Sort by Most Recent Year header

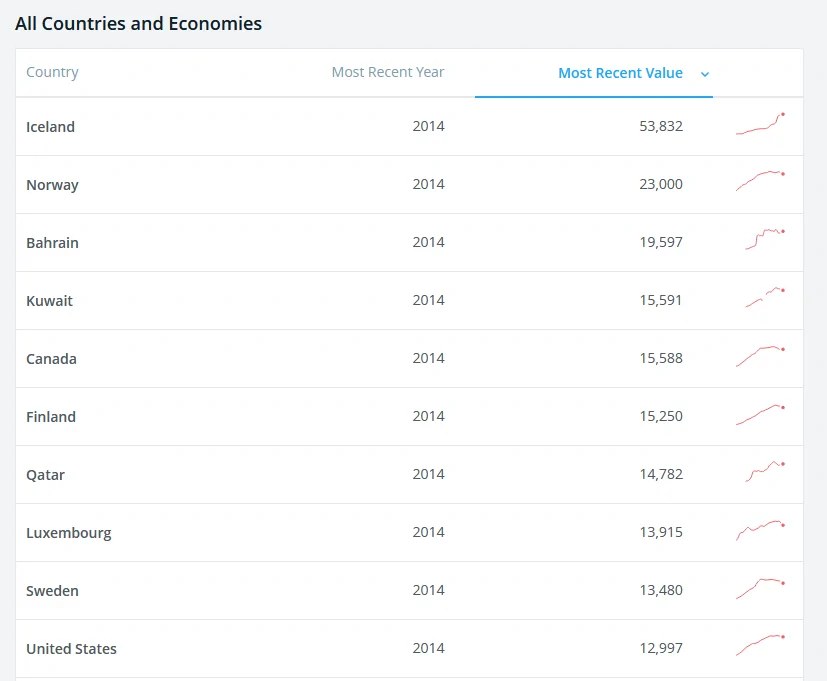(x=388, y=72)
